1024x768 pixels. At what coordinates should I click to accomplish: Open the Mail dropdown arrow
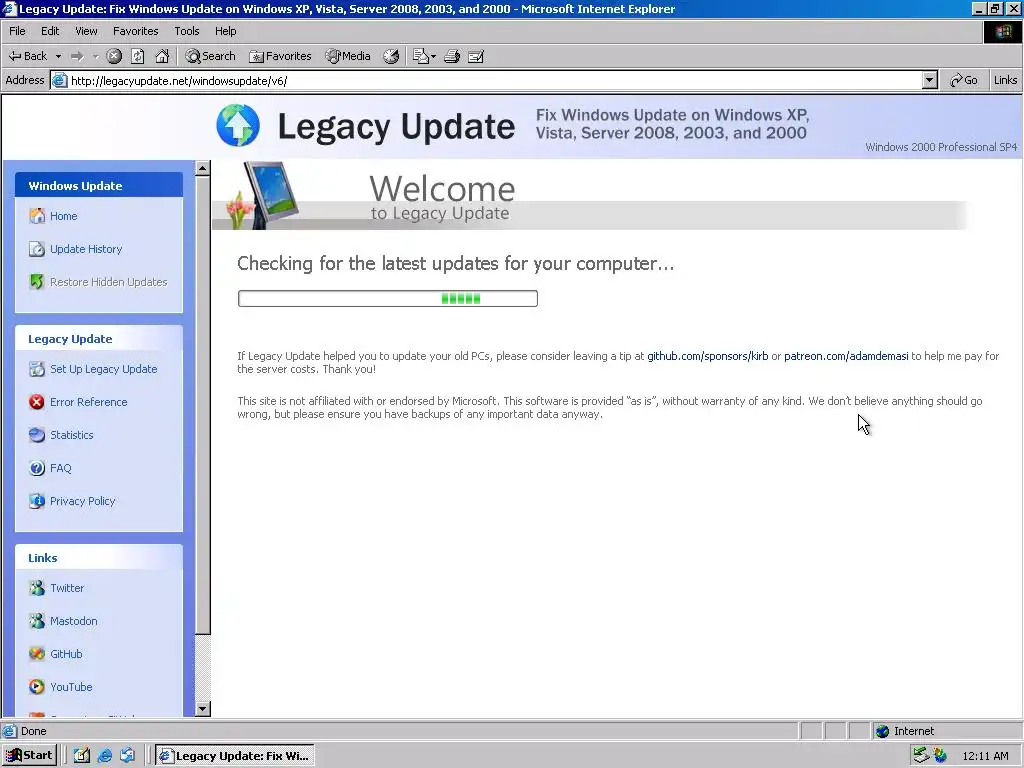coord(434,56)
